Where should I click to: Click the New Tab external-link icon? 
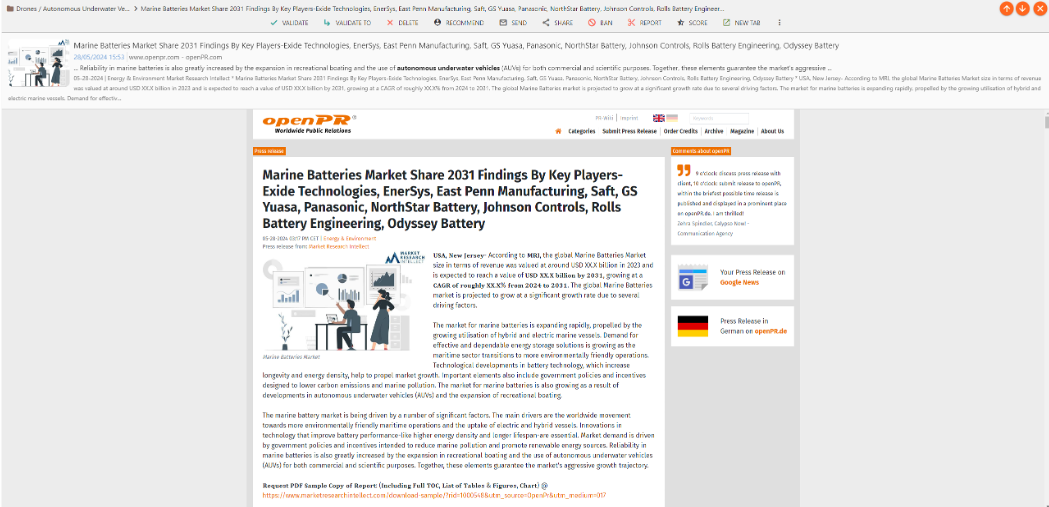(726, 23)
